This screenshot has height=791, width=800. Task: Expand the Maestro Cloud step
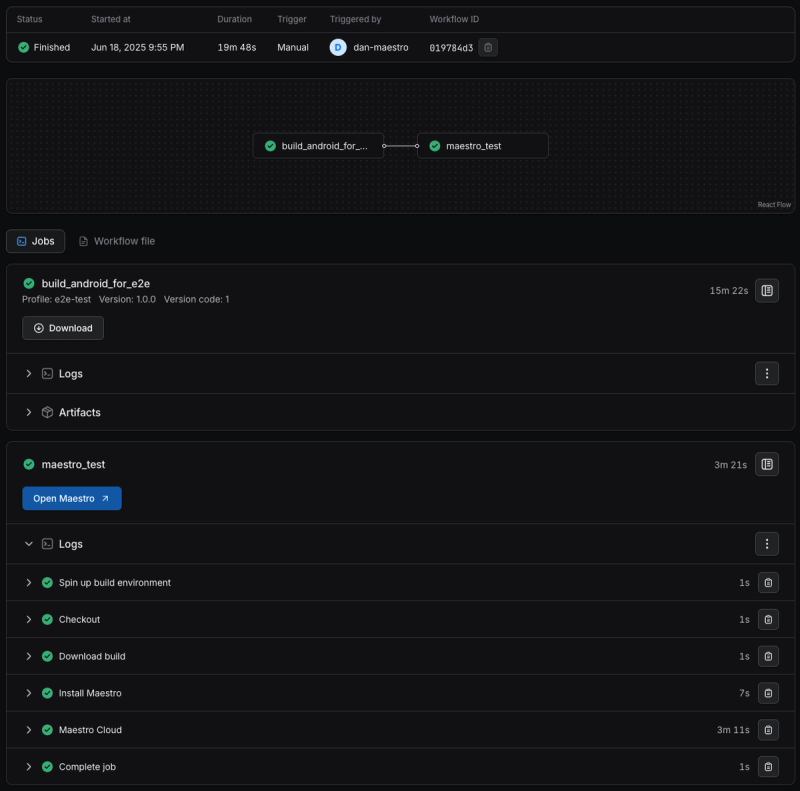(x=29, y=730)
